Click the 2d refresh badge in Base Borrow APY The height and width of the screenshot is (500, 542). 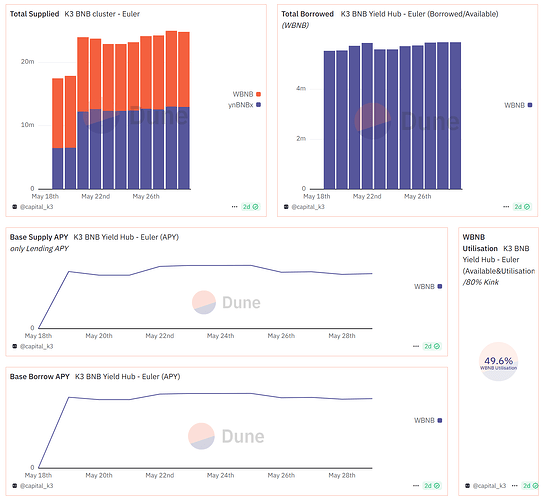tap(432, 486)
